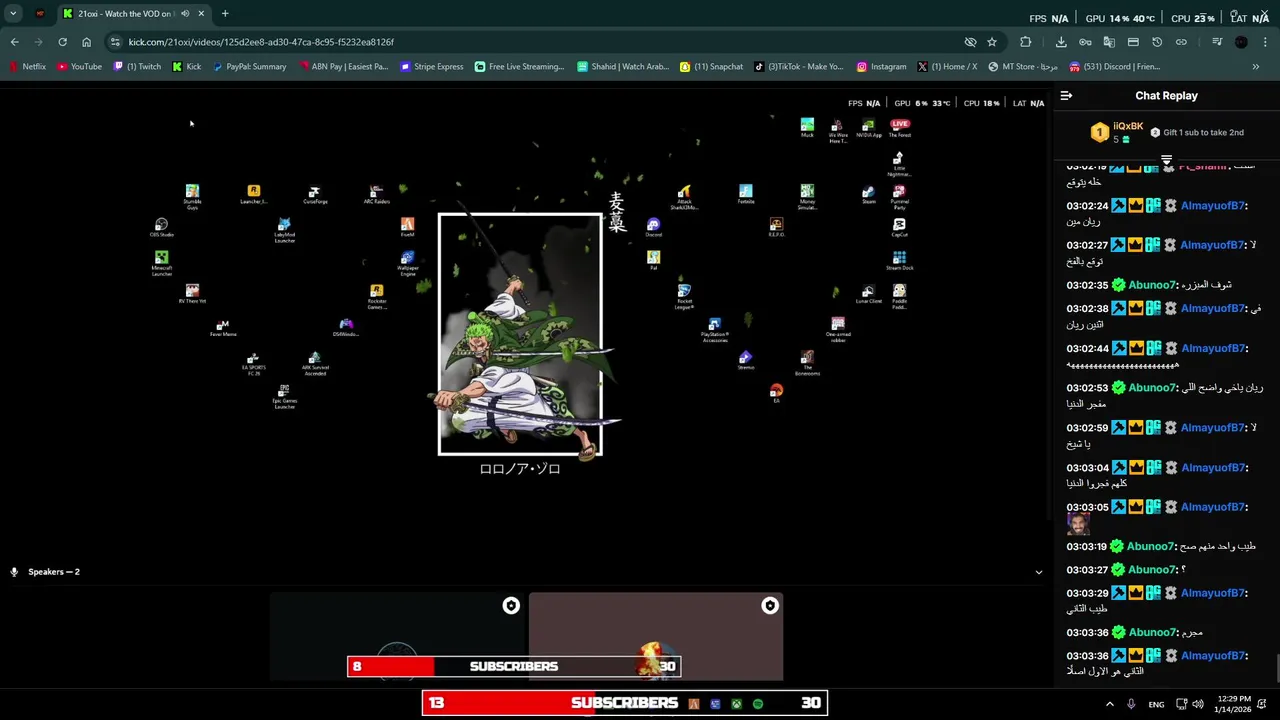Open options on the left speaker tile
The height and width of the screenshot is (720, 1280).
click(x=511, y=606)
